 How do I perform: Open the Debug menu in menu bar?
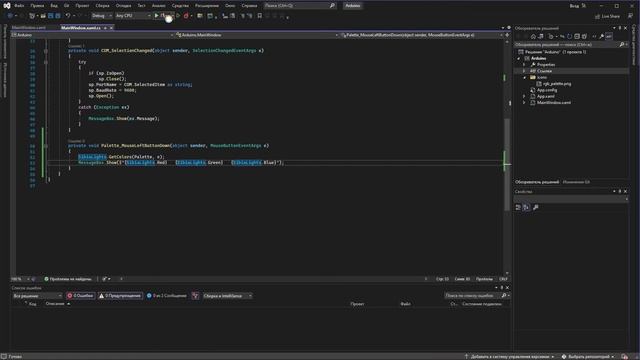(x=123, y=6)
